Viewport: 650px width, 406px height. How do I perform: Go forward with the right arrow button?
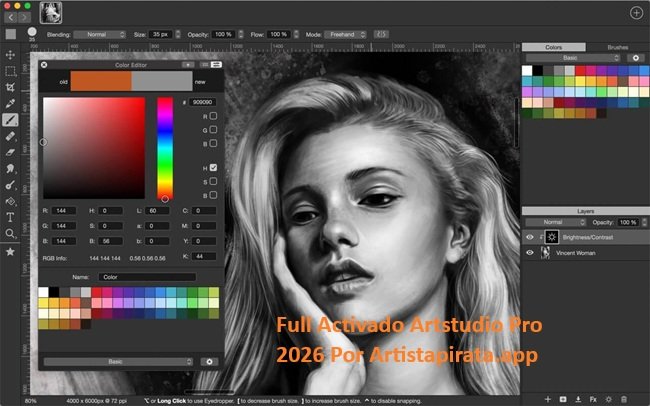click(x=24, y=17)
